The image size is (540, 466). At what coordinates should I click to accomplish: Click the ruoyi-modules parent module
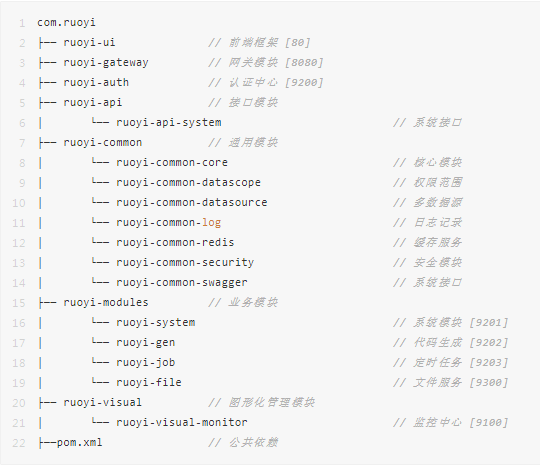coord(106,302)
